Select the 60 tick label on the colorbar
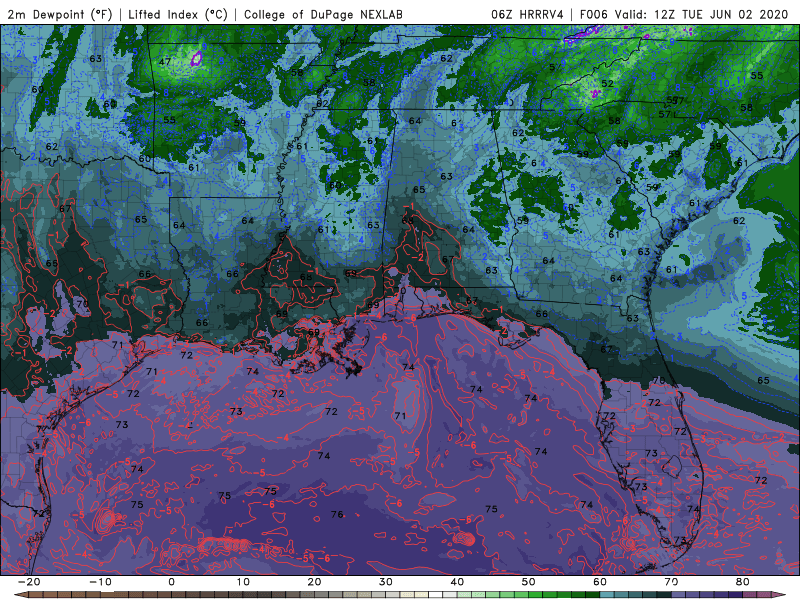 (x=600, y=582)
